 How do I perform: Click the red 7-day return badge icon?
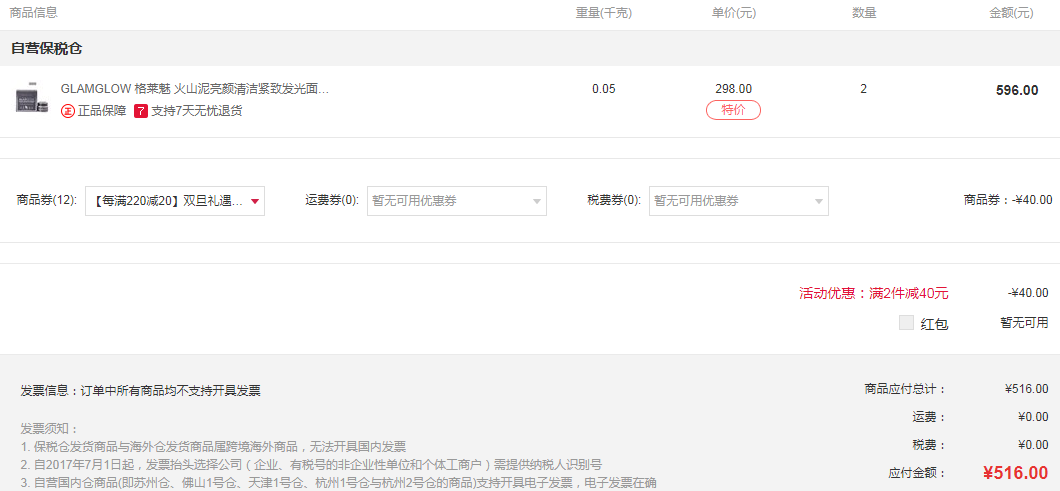[x=141, y=111]
